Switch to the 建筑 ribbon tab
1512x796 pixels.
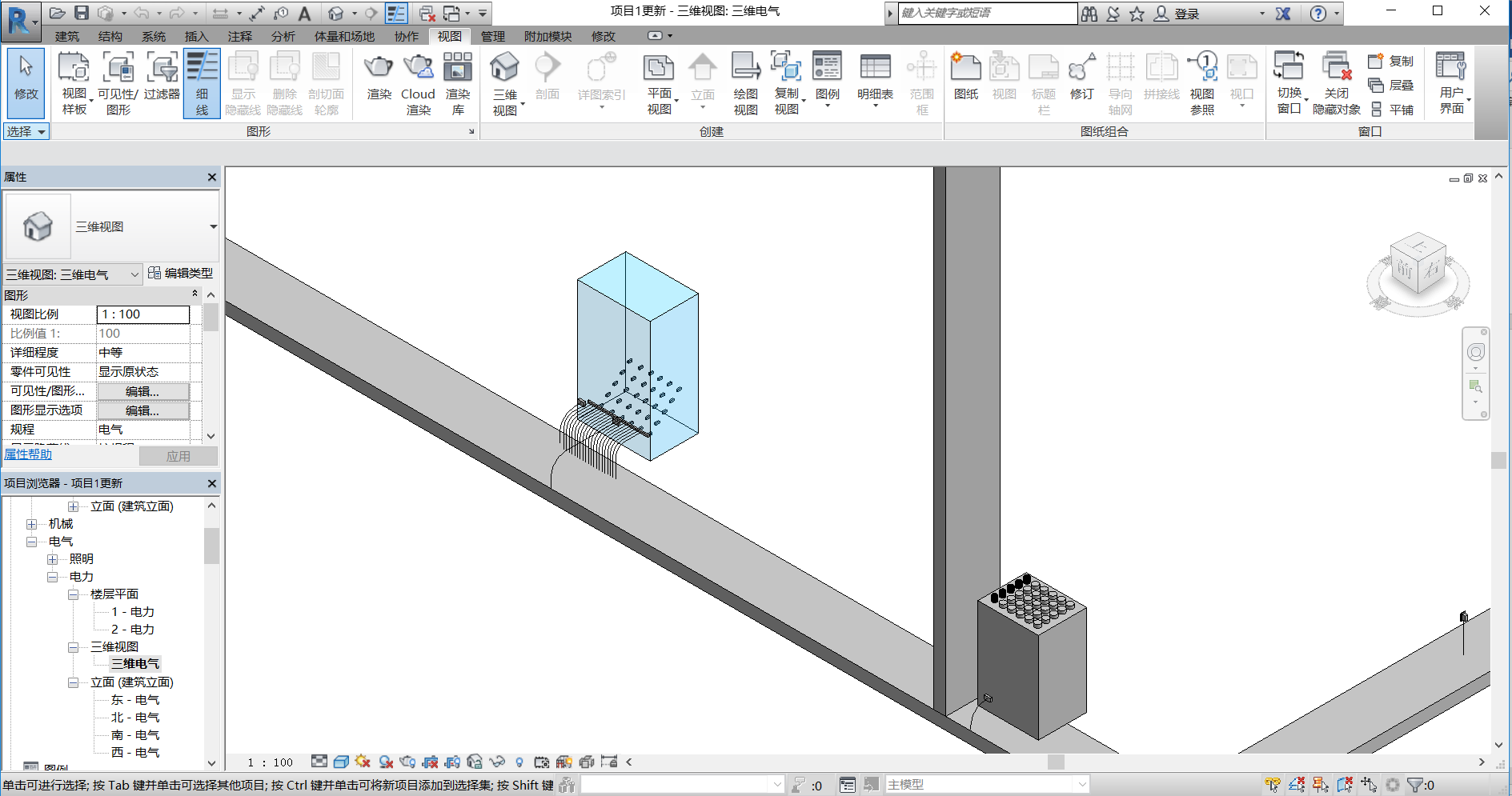[x=67, y=36]
